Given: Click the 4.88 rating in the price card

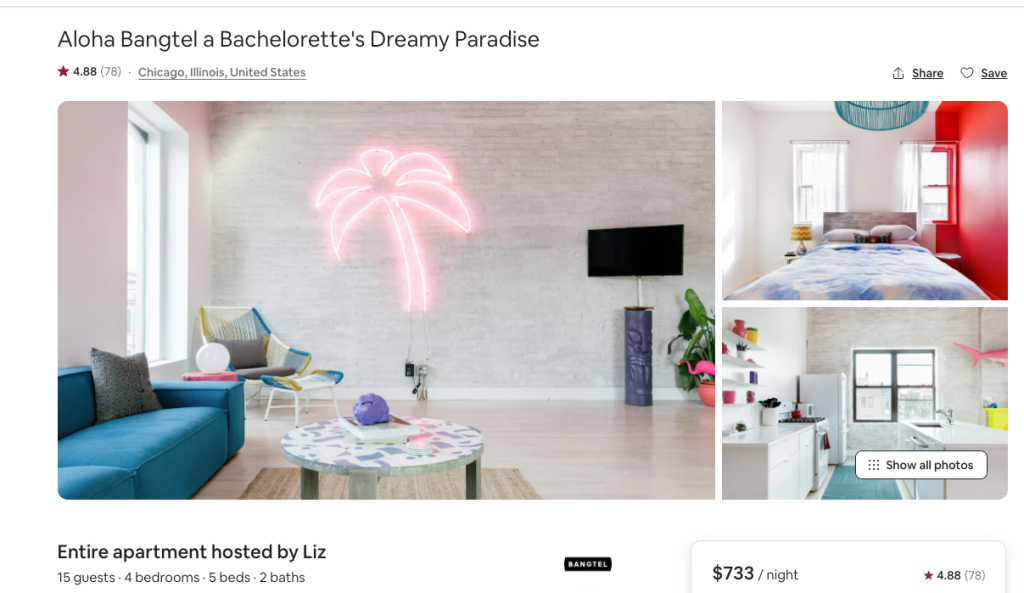Looking at the screenshot, I should pyautogui.click(x=948, y=575).
